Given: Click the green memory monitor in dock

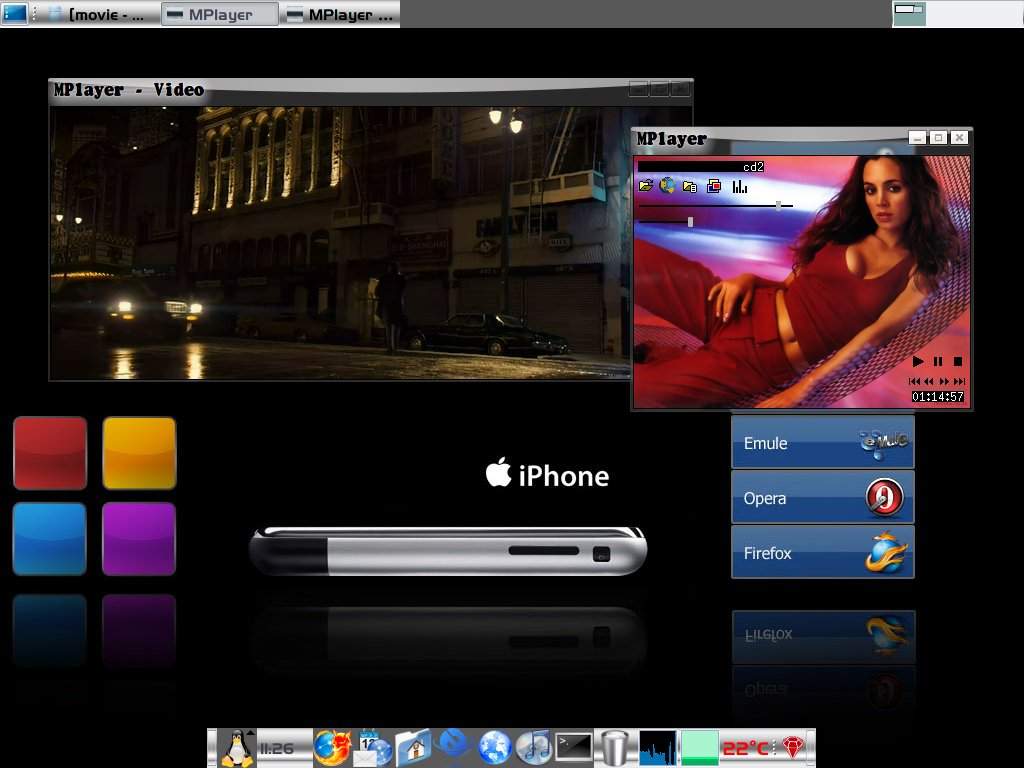Looking at the screenshot, I should pos(699,748).
